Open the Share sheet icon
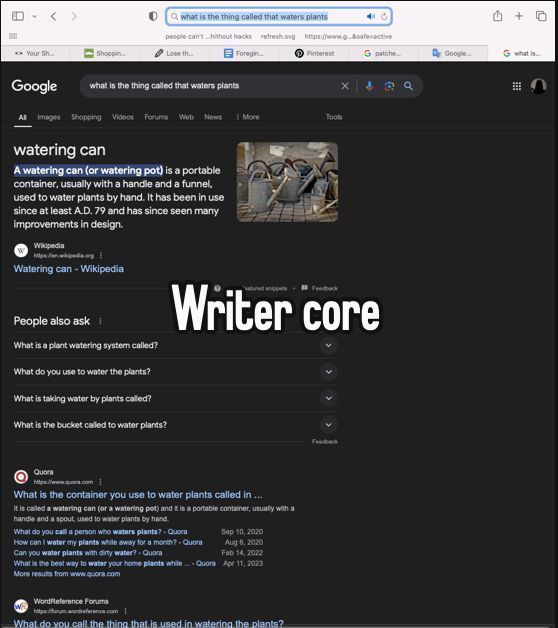This screenshot has height=628, width=558. tap(498, 16)
